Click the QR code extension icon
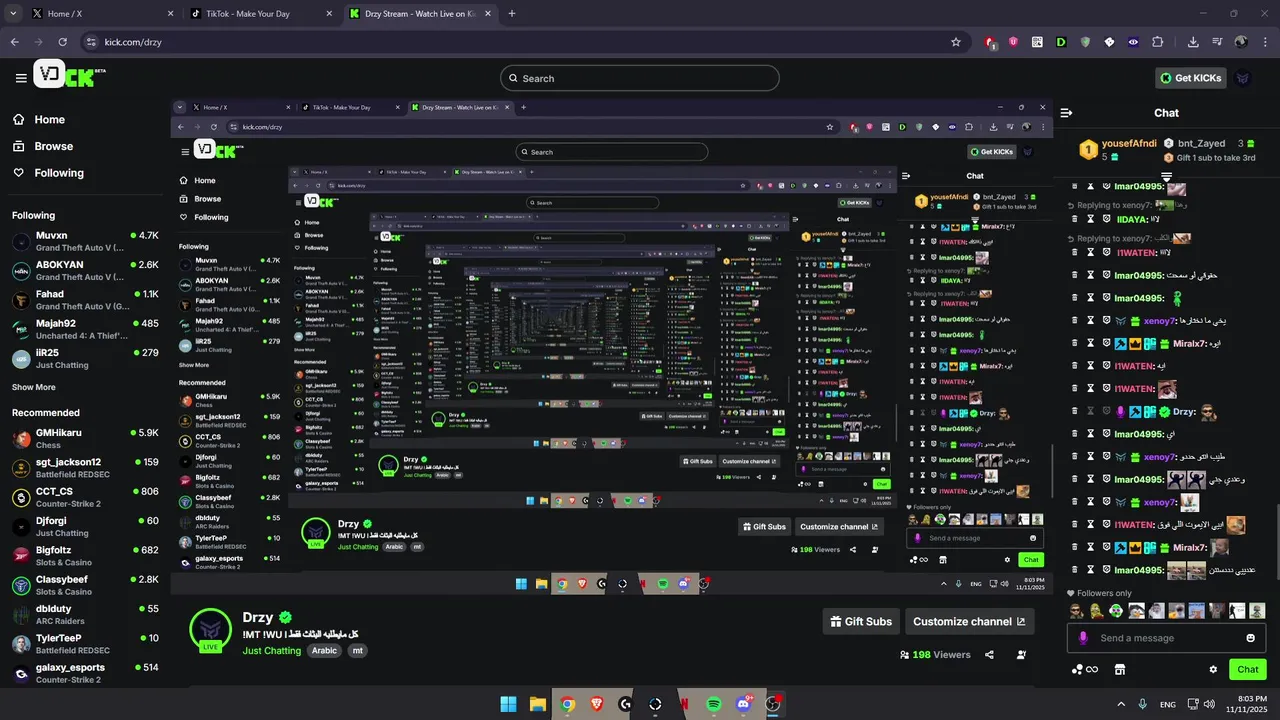This screenshot has height=720, width=1280. 1037,42
